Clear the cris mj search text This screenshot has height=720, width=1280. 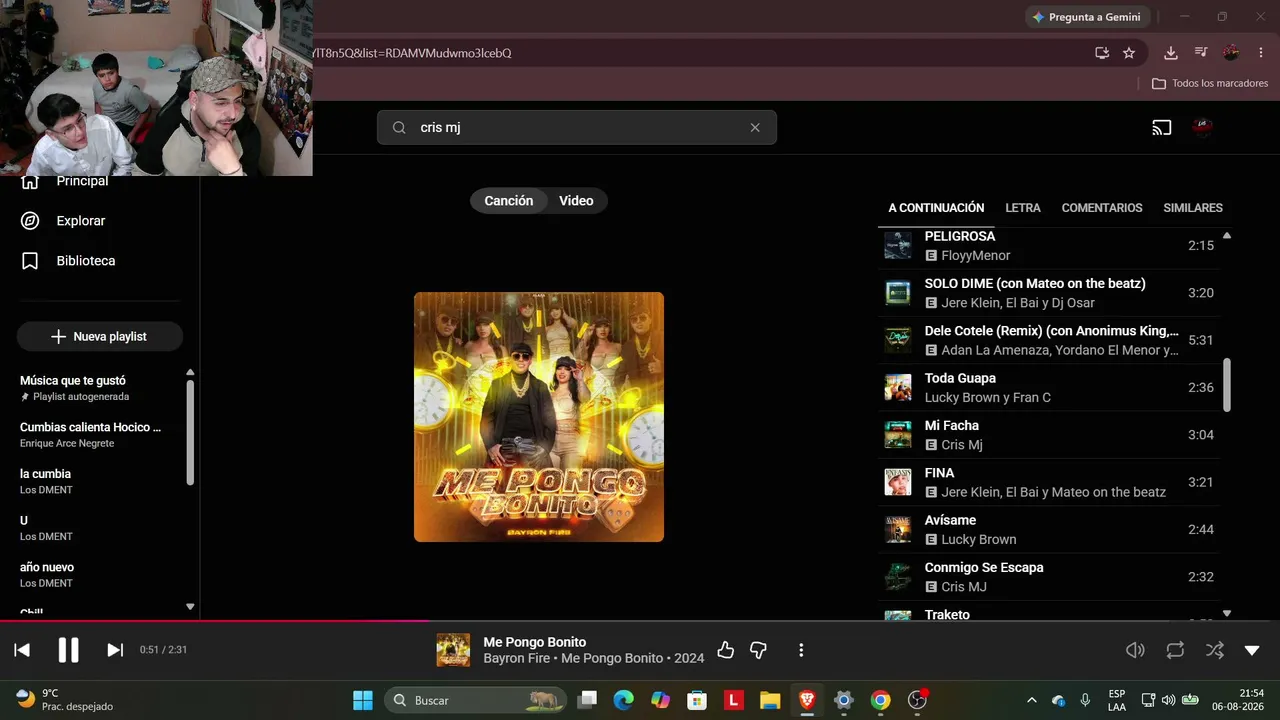(755, 128)
